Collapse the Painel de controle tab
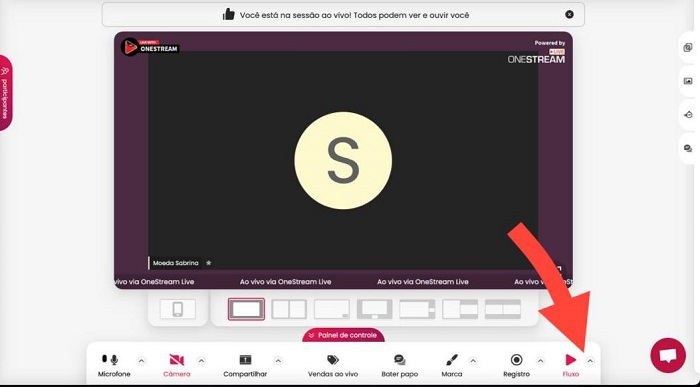Image resolution: width=700 pixels, height=387 pixels. pyautogui.click(x=343, y=335)
